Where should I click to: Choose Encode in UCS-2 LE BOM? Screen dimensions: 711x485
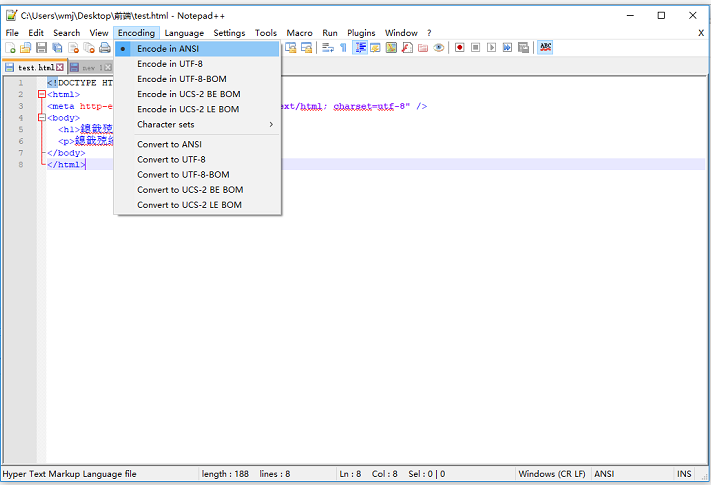pyautogui.click(x=197, y=109)
